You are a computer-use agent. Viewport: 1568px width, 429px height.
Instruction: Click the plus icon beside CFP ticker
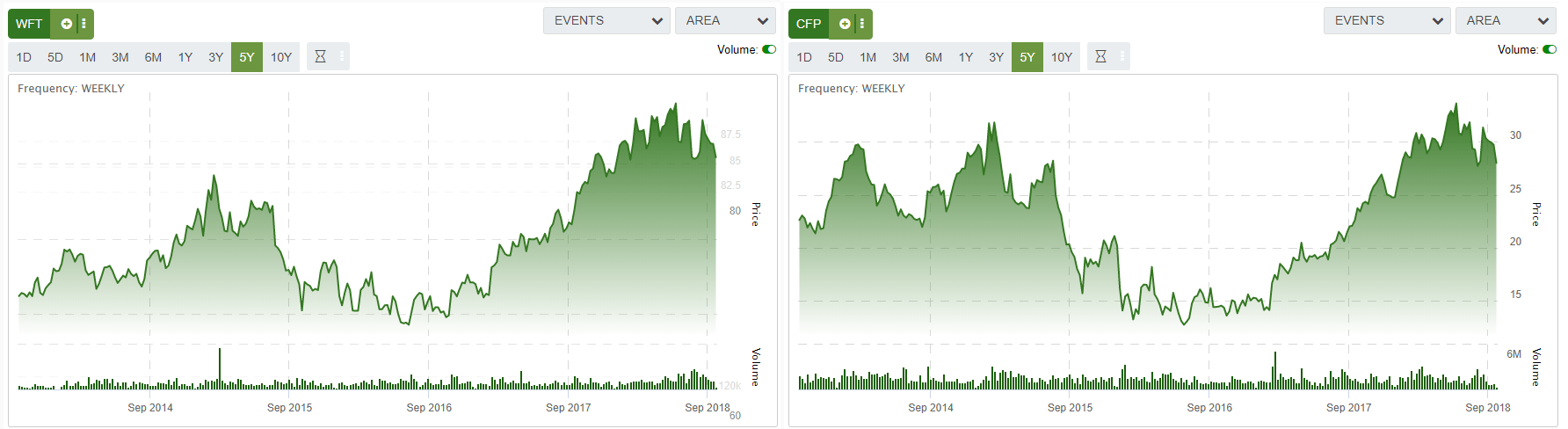tap(845, 24)
